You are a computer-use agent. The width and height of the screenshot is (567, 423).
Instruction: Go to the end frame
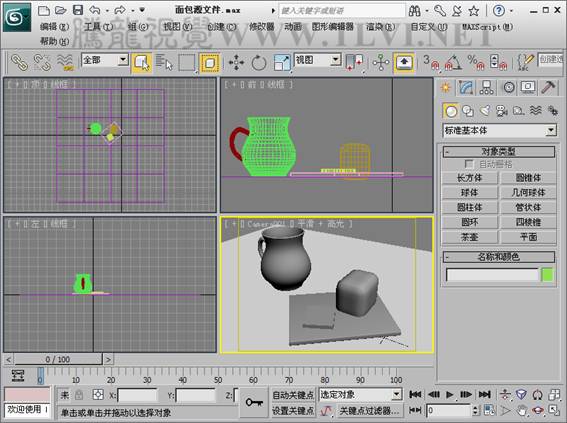(485, 394)
